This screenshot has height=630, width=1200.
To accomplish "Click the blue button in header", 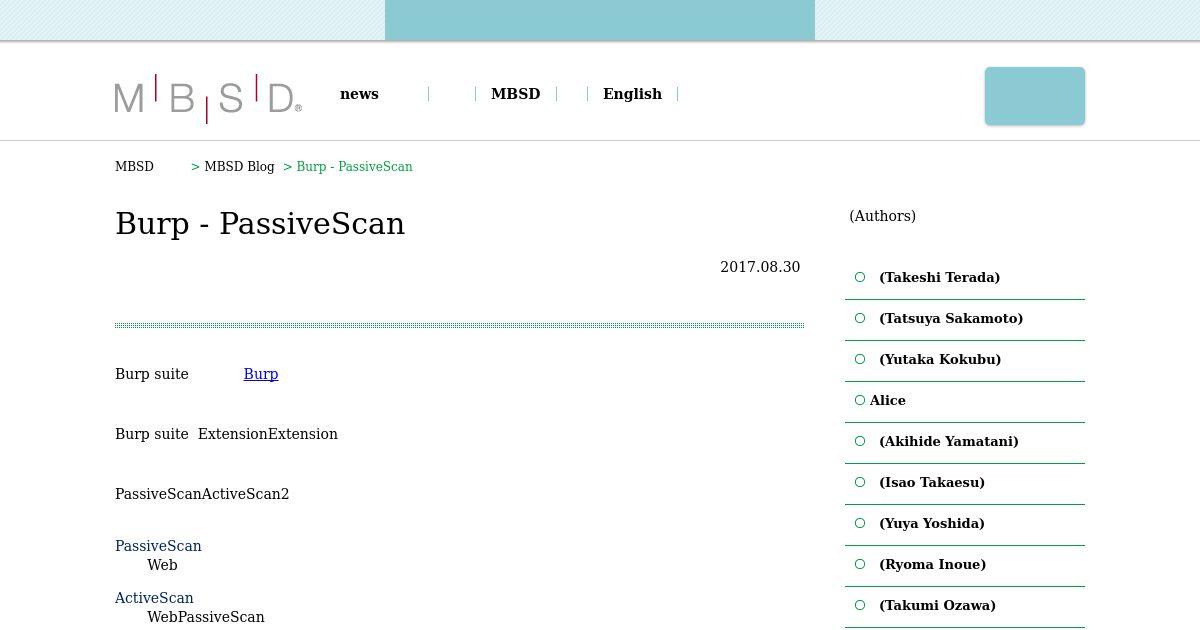I will coord(1035,96).
